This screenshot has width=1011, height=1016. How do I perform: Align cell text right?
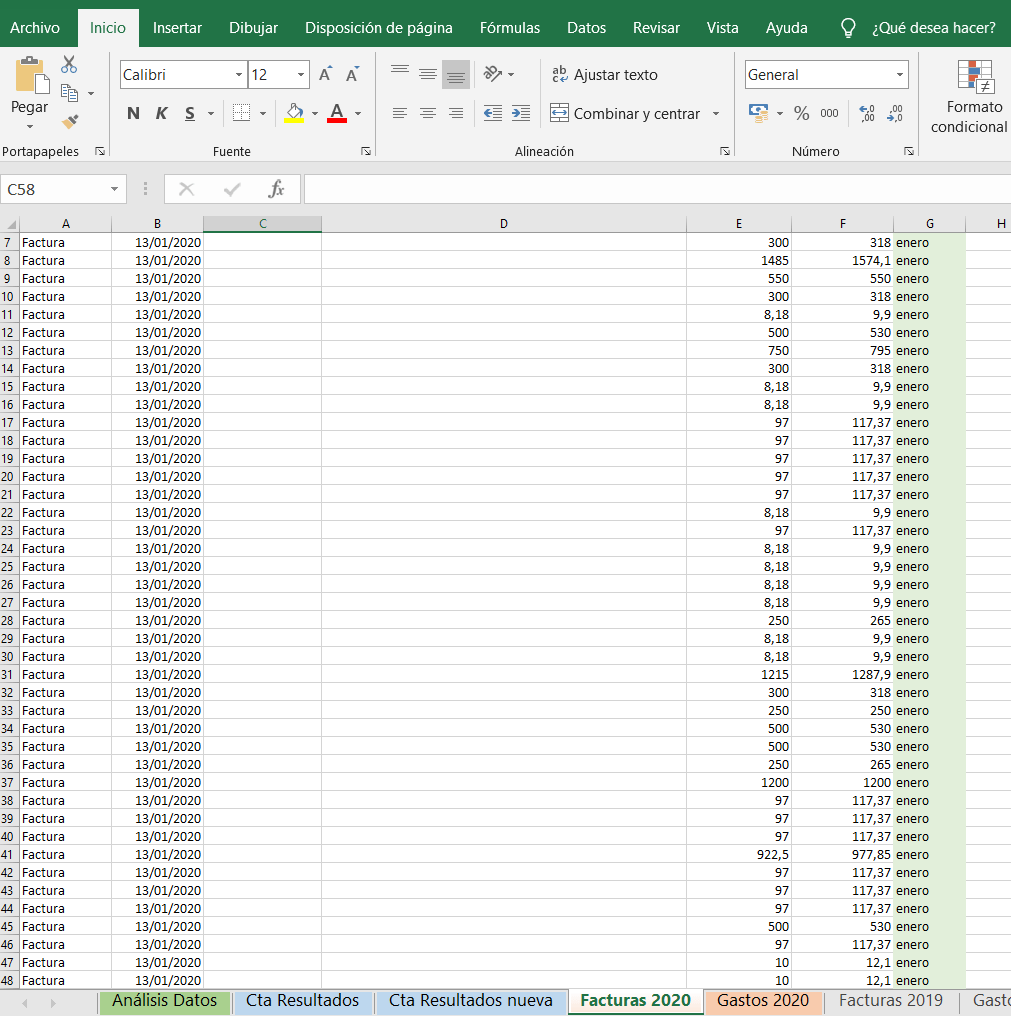point(456,113)
